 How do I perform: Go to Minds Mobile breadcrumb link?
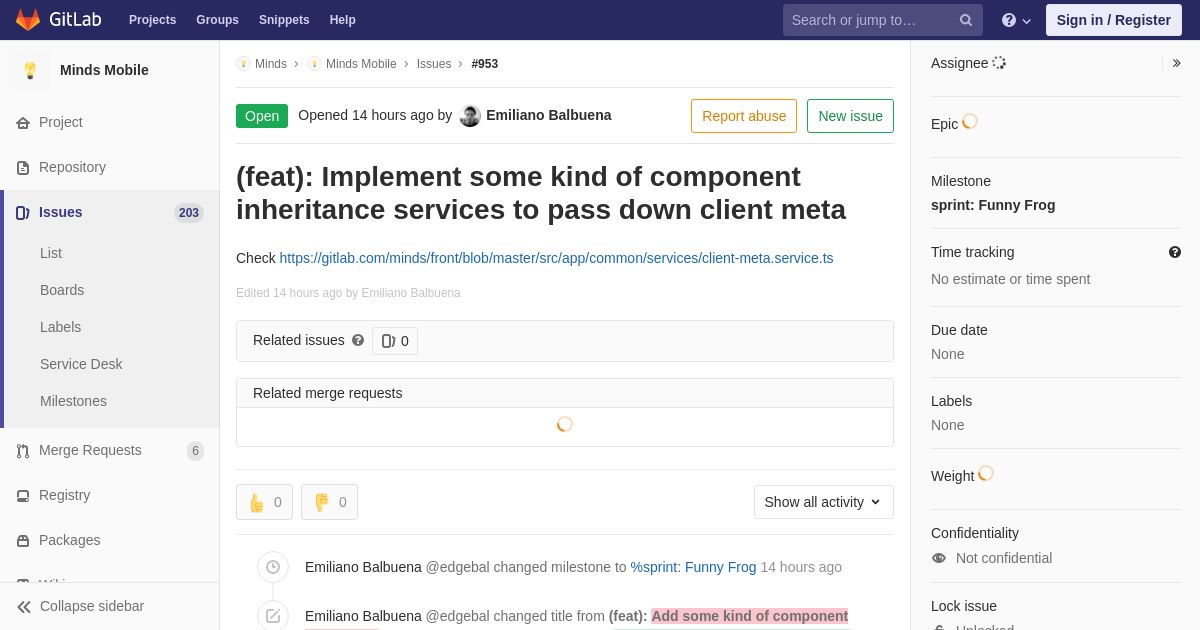pyautogui.click(x=361, y=64)
